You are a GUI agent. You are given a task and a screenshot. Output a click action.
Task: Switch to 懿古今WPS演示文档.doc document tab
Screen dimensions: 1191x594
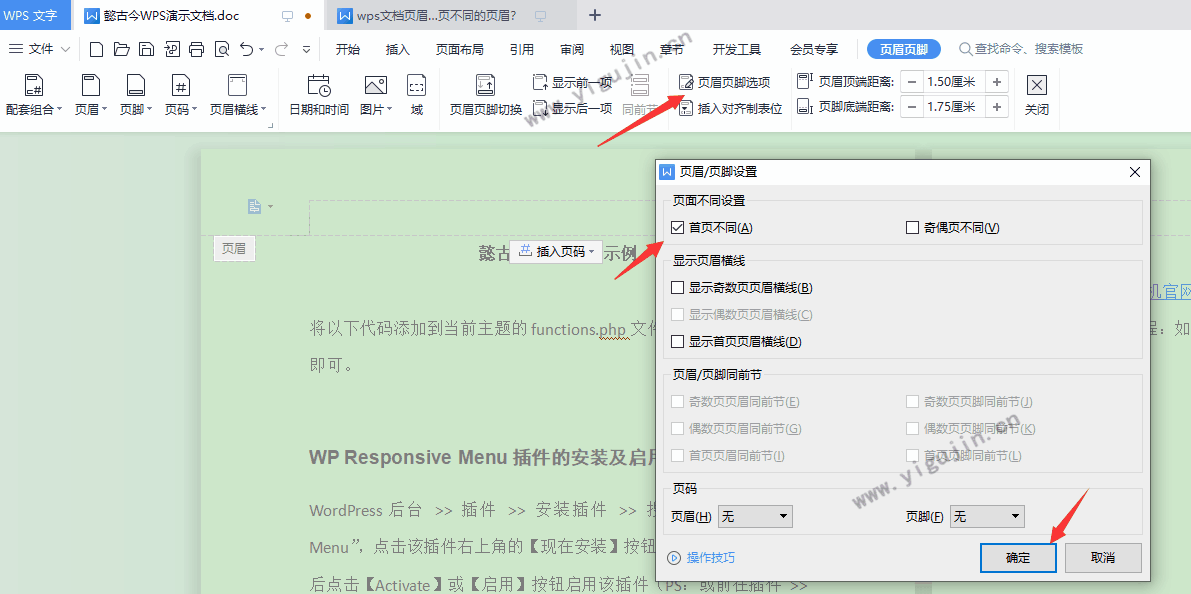201,15
